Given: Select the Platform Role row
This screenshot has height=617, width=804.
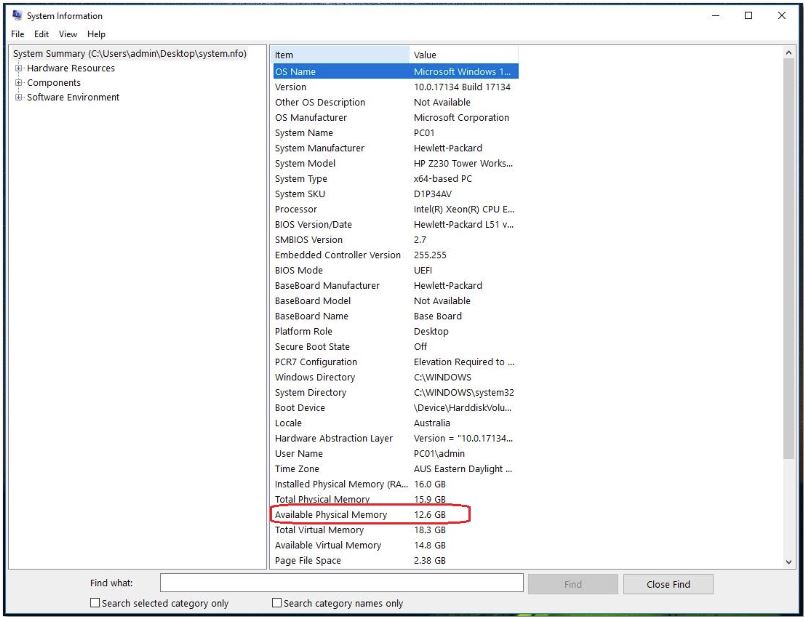Looking at the screenshot, I should click(x=396, y=331).
